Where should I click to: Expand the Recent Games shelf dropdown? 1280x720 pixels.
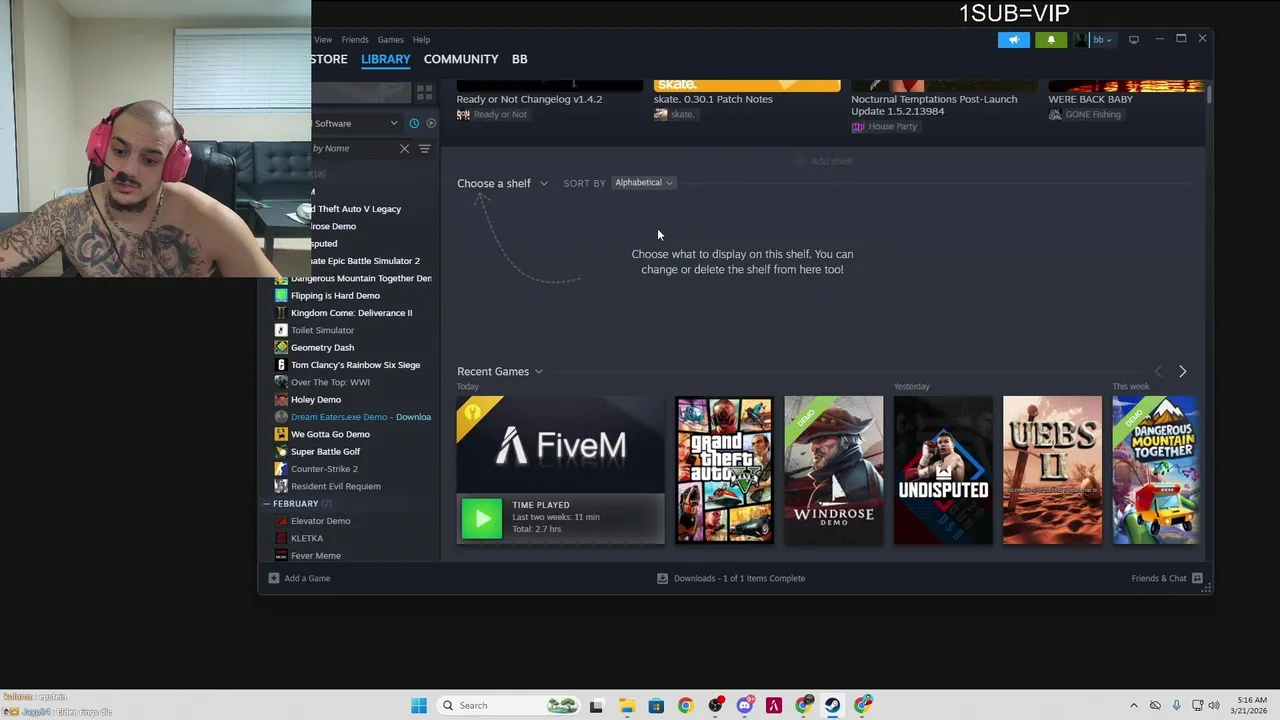coord(500,371)
